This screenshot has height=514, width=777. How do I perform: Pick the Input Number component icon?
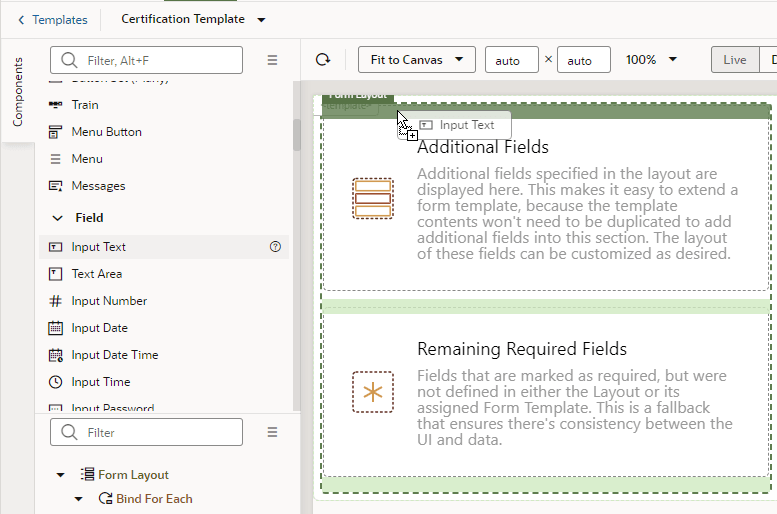pyautogui.click(x=56, y=301)
